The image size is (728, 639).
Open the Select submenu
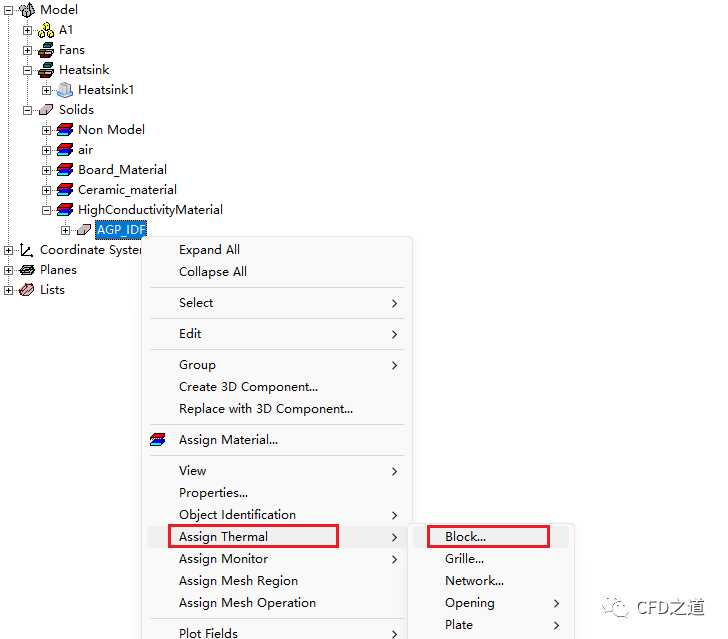coord(277,303)
